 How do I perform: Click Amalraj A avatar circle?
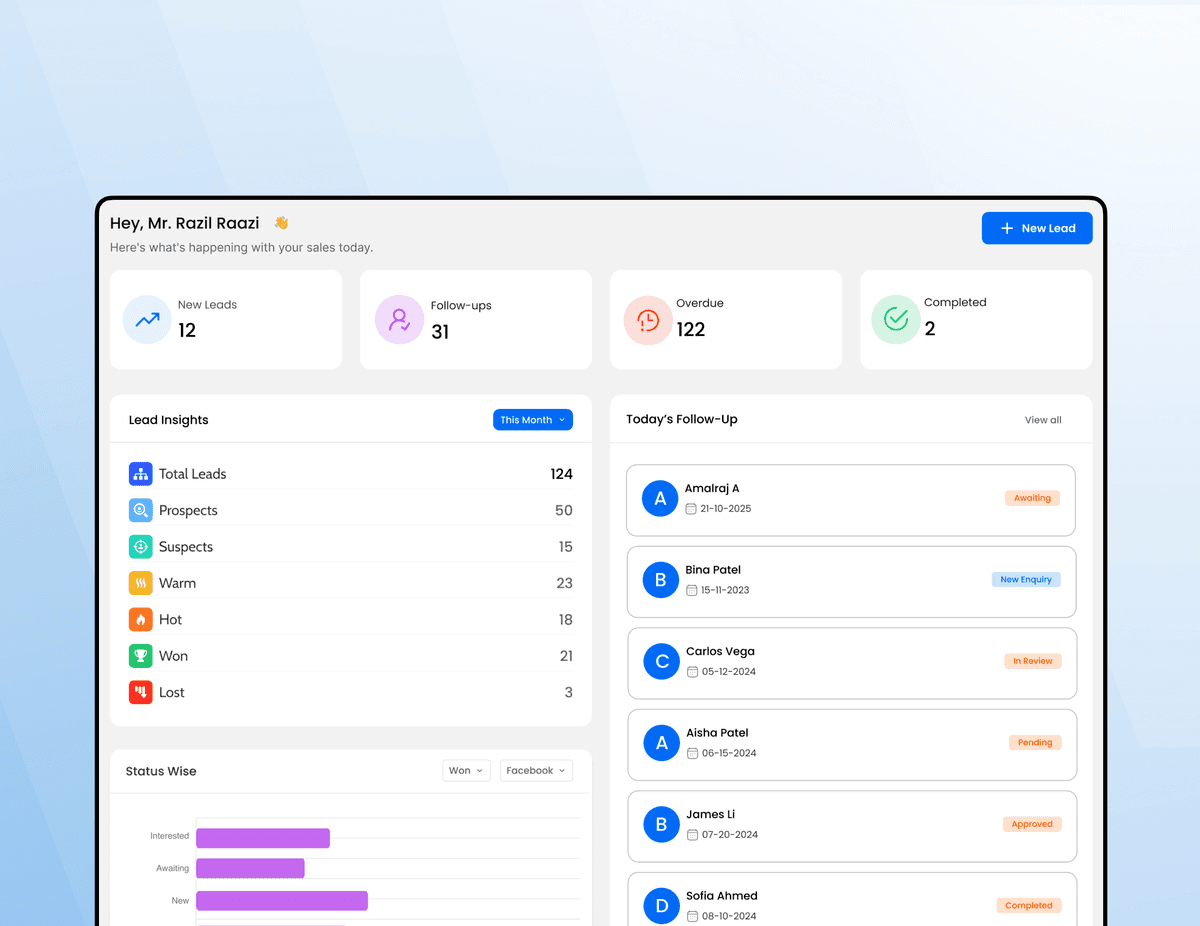click(660, 499)
